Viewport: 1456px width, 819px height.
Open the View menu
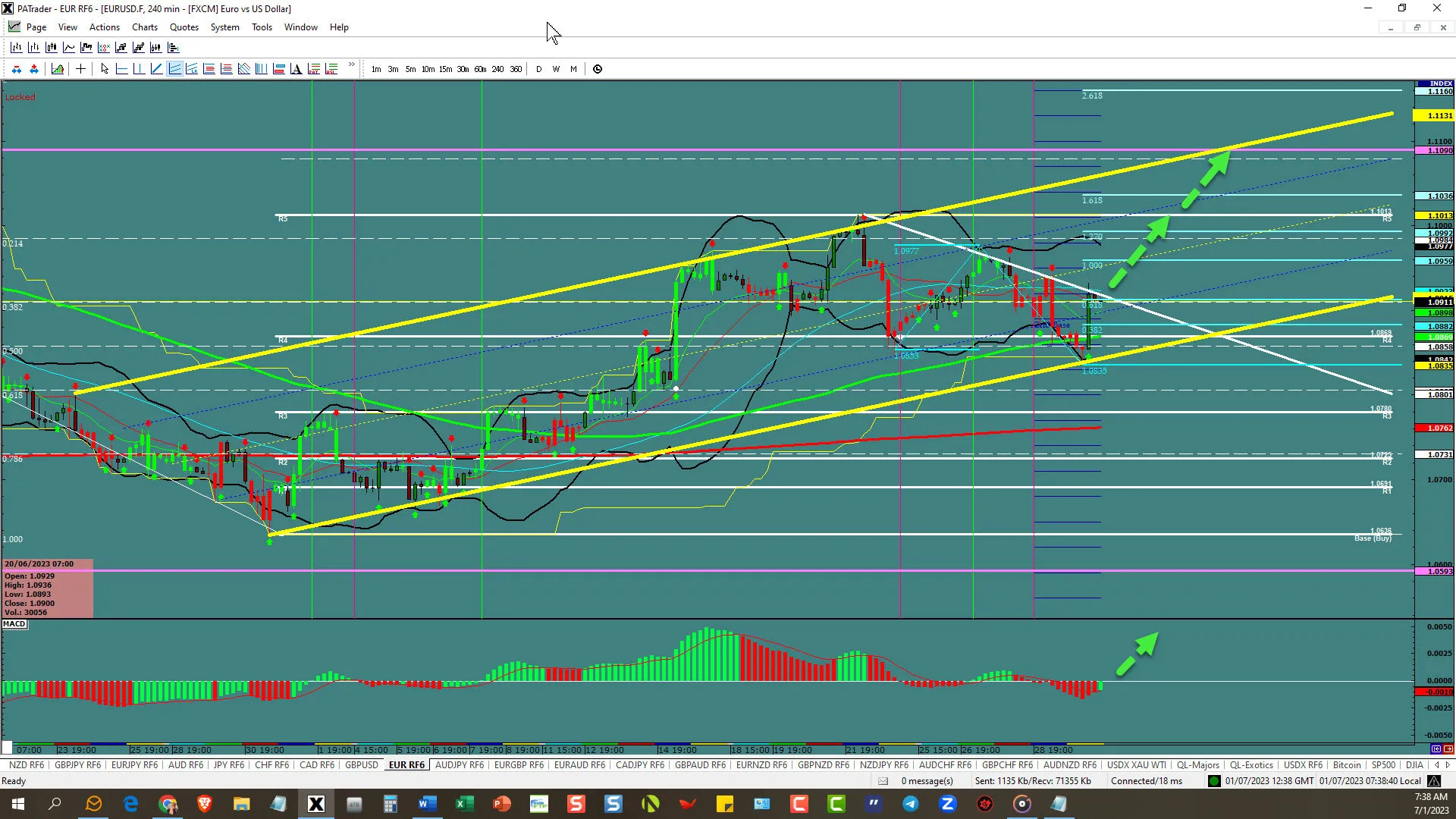(67, 27)
